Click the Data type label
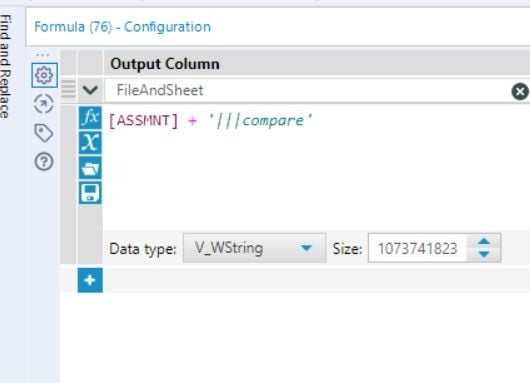 (143, 249)
